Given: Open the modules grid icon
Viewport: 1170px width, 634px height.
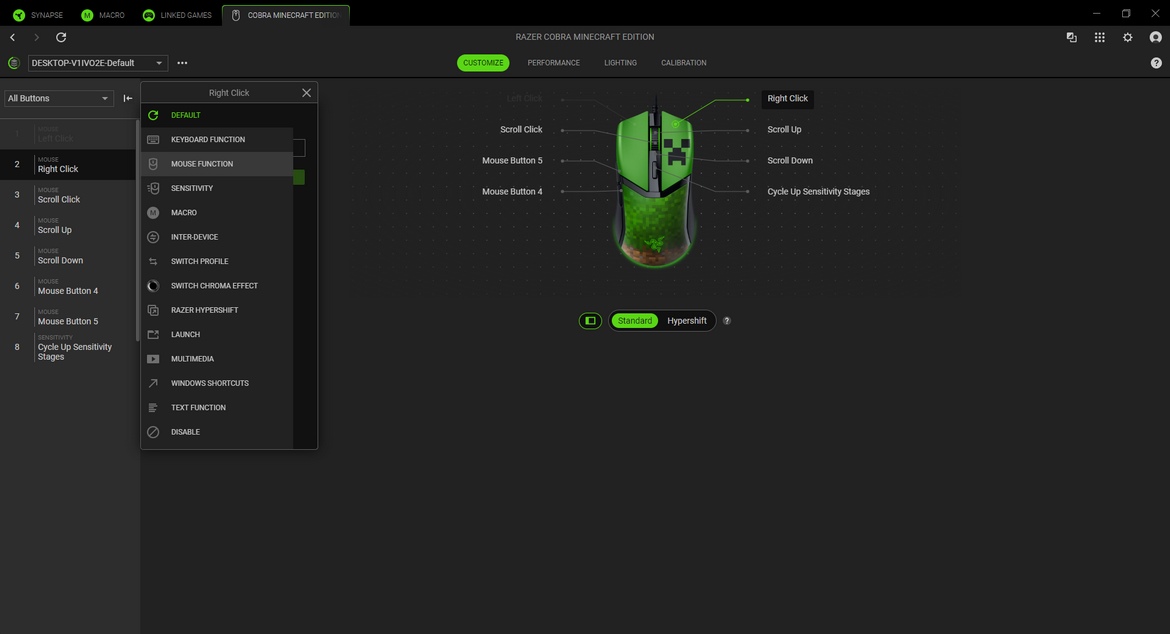Looking at the screenshot, I should (x=1099, y=37).
